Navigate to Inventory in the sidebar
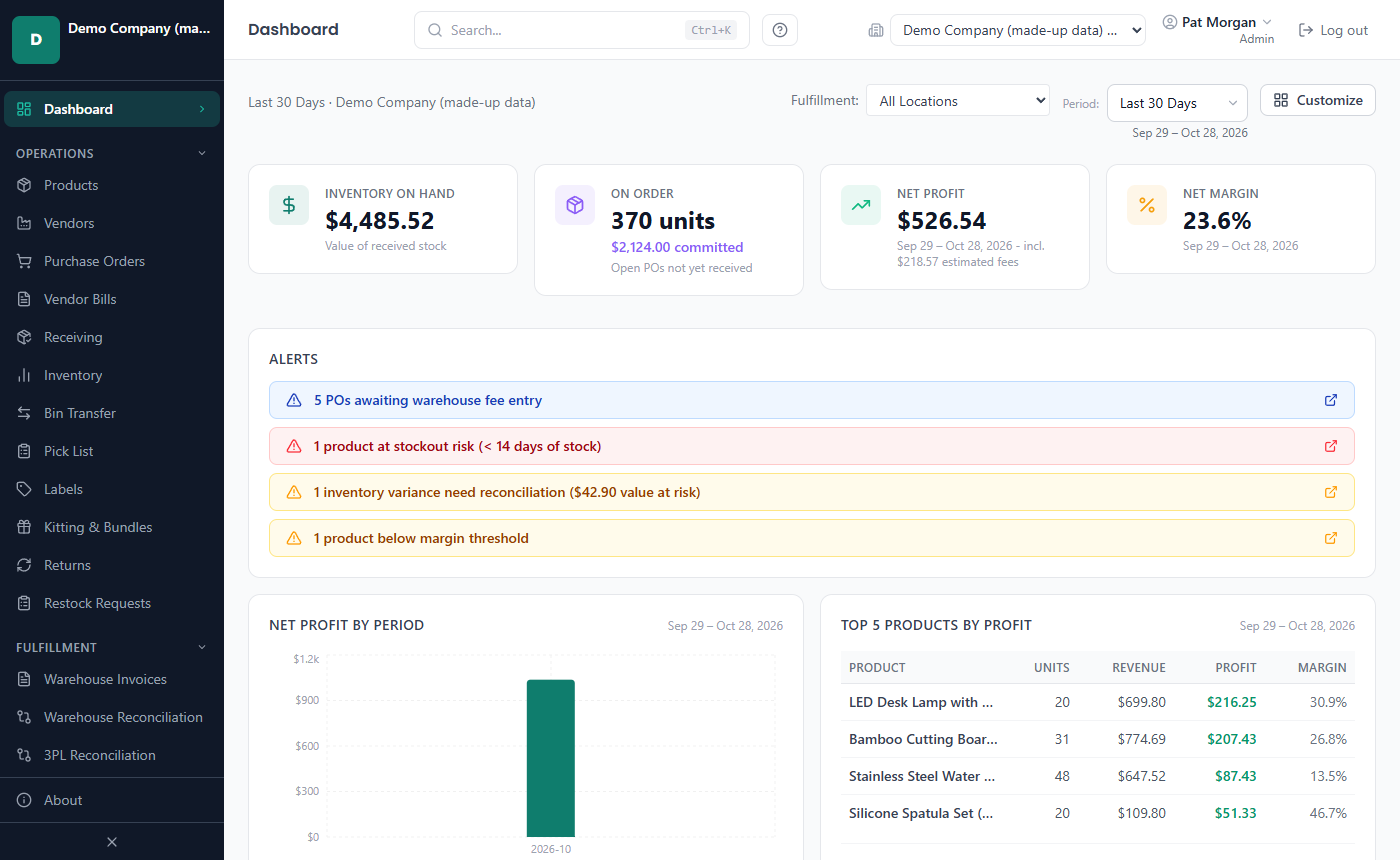 tap(112, 375)
